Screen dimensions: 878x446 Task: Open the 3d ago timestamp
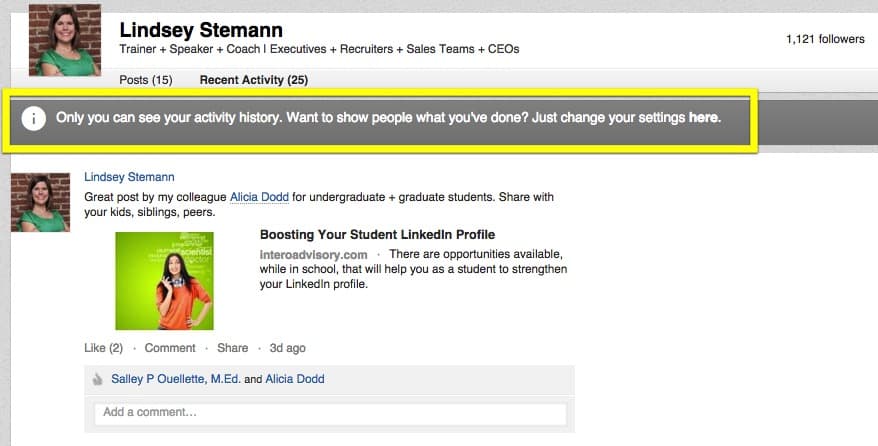287,348
